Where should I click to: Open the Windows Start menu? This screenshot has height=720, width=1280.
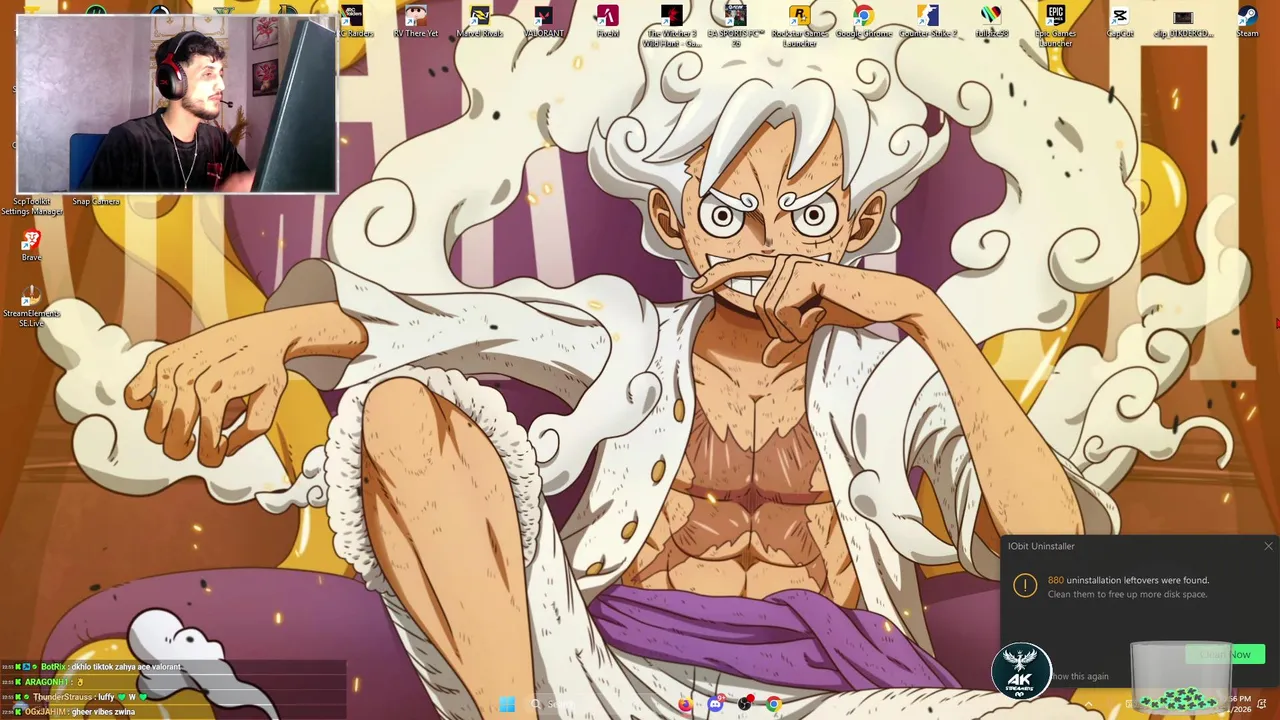(507, 705)
